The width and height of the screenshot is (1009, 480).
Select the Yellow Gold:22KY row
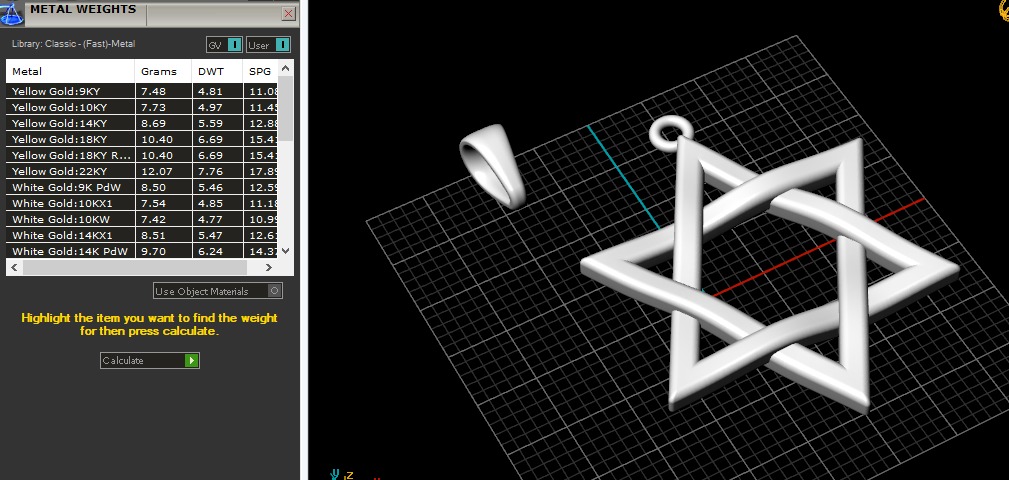[142, 171]
